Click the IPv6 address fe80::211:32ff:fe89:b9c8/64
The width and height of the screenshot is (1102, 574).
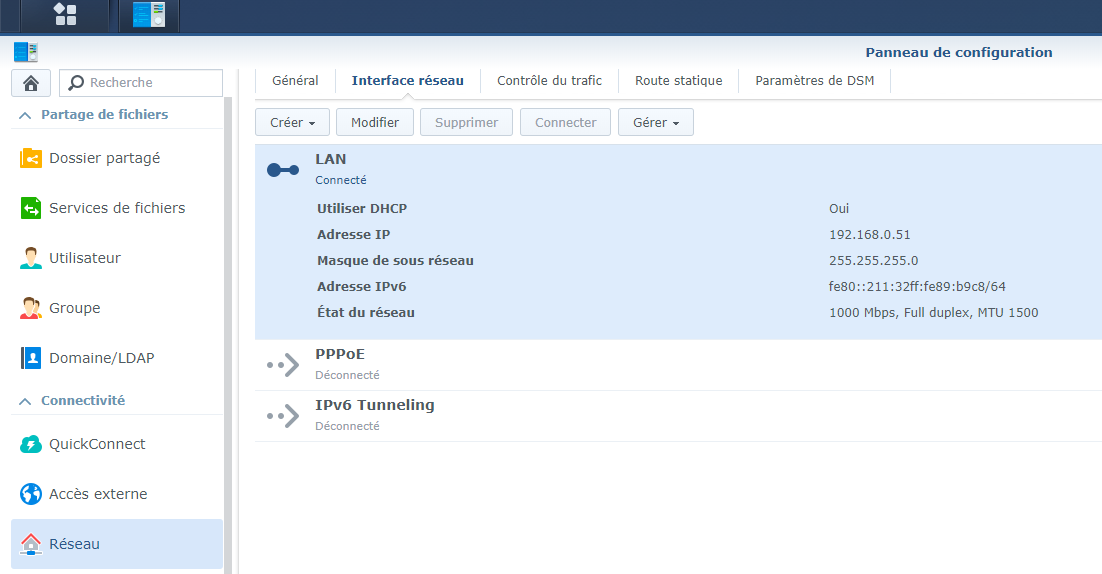917,287
